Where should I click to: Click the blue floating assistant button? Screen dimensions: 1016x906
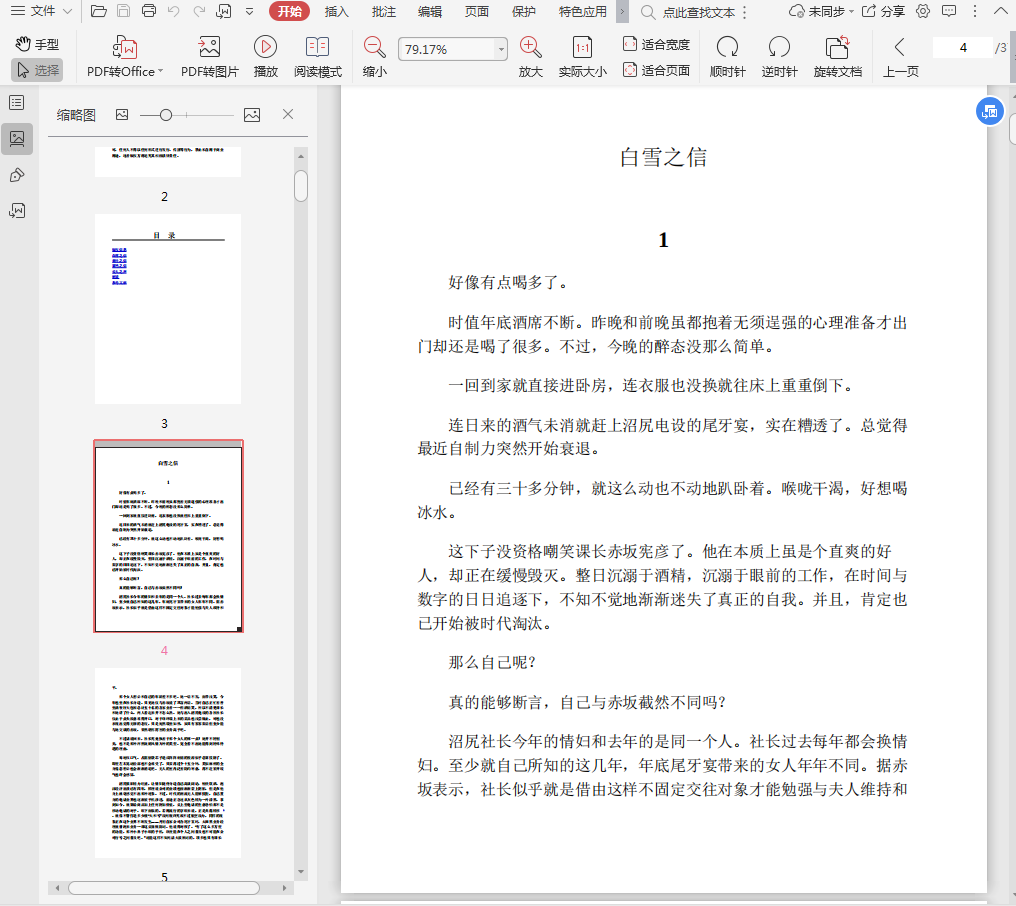click(x=989, y=111)
